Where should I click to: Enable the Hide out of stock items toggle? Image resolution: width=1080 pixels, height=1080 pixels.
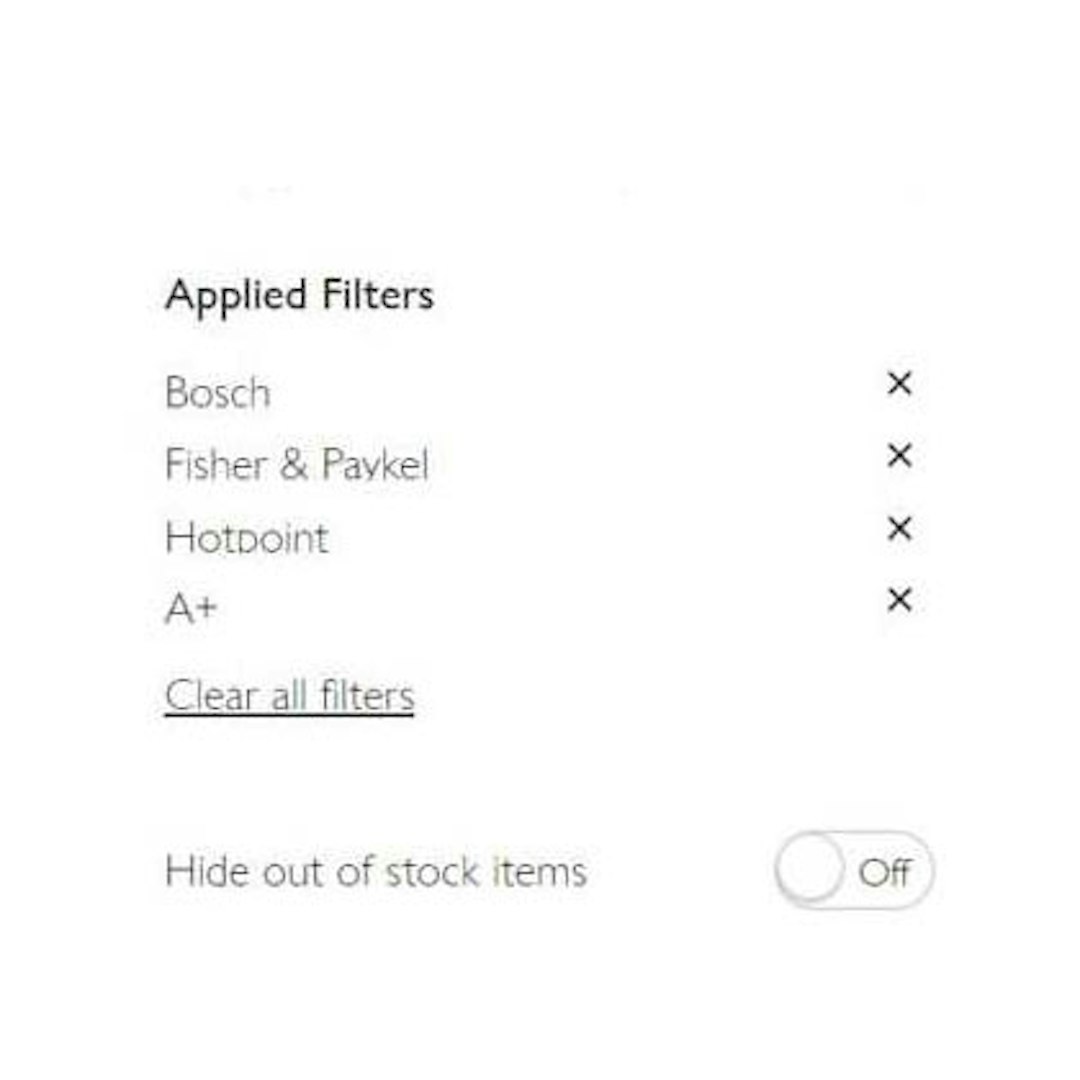click(x=855, y=871)
